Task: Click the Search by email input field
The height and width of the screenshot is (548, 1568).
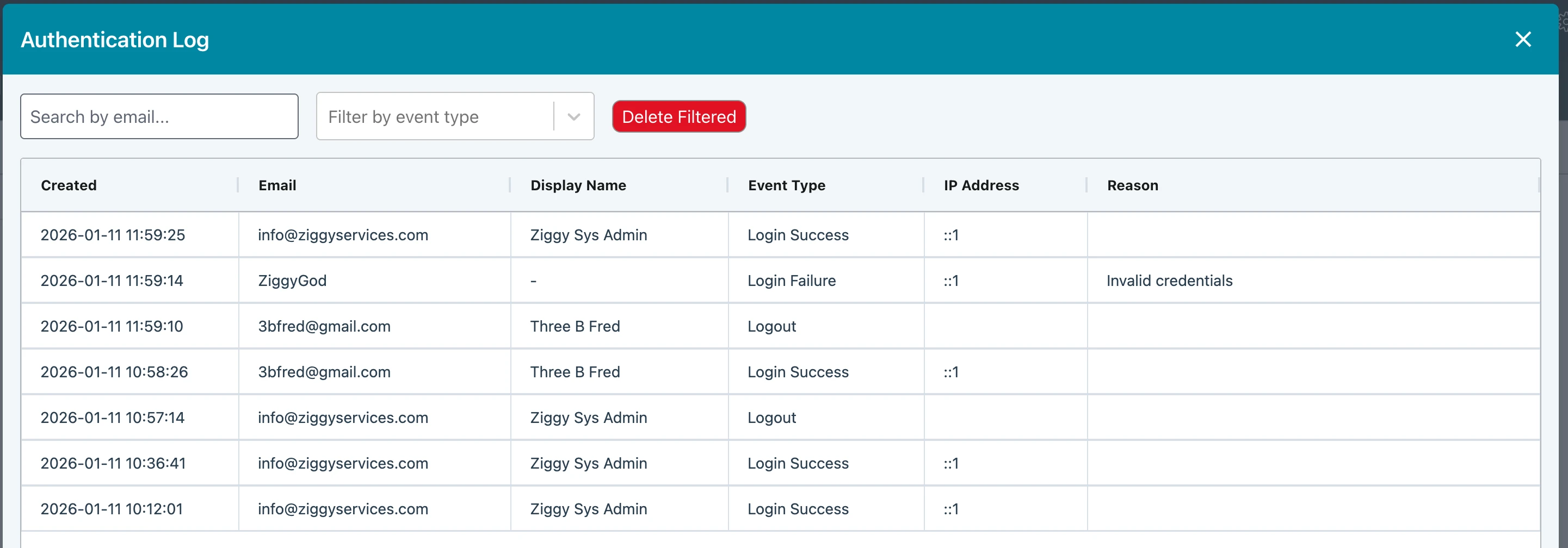Action: (159, 117)
